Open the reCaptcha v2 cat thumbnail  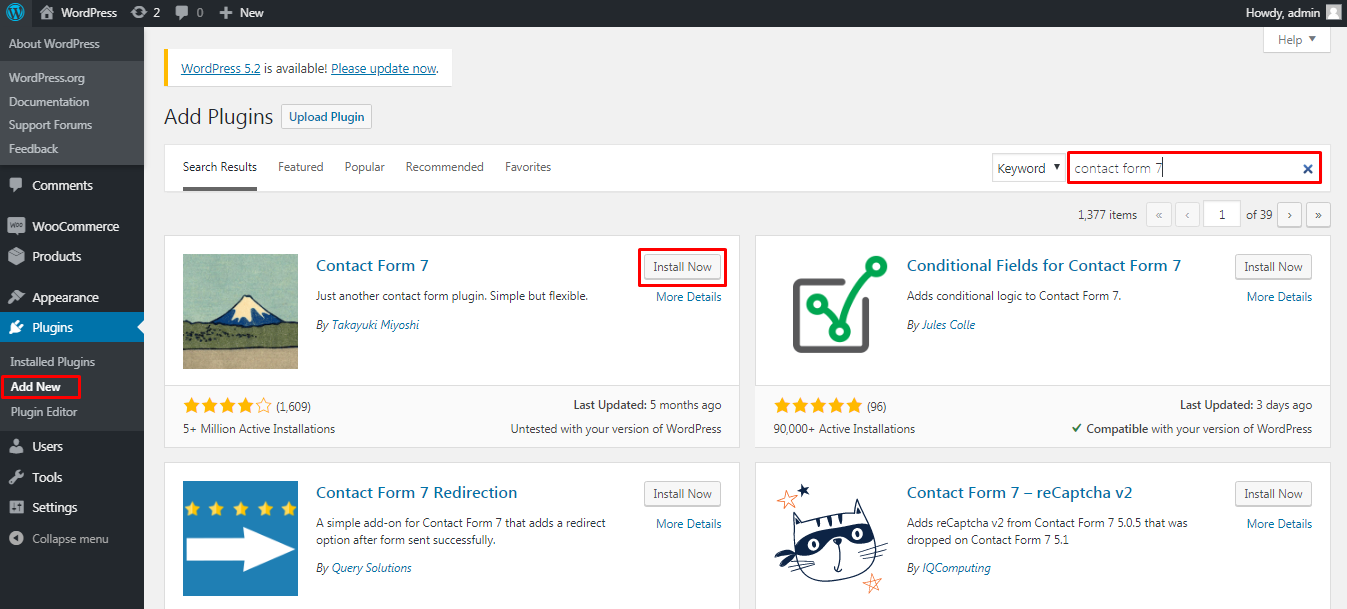click(x=831, y=538)
